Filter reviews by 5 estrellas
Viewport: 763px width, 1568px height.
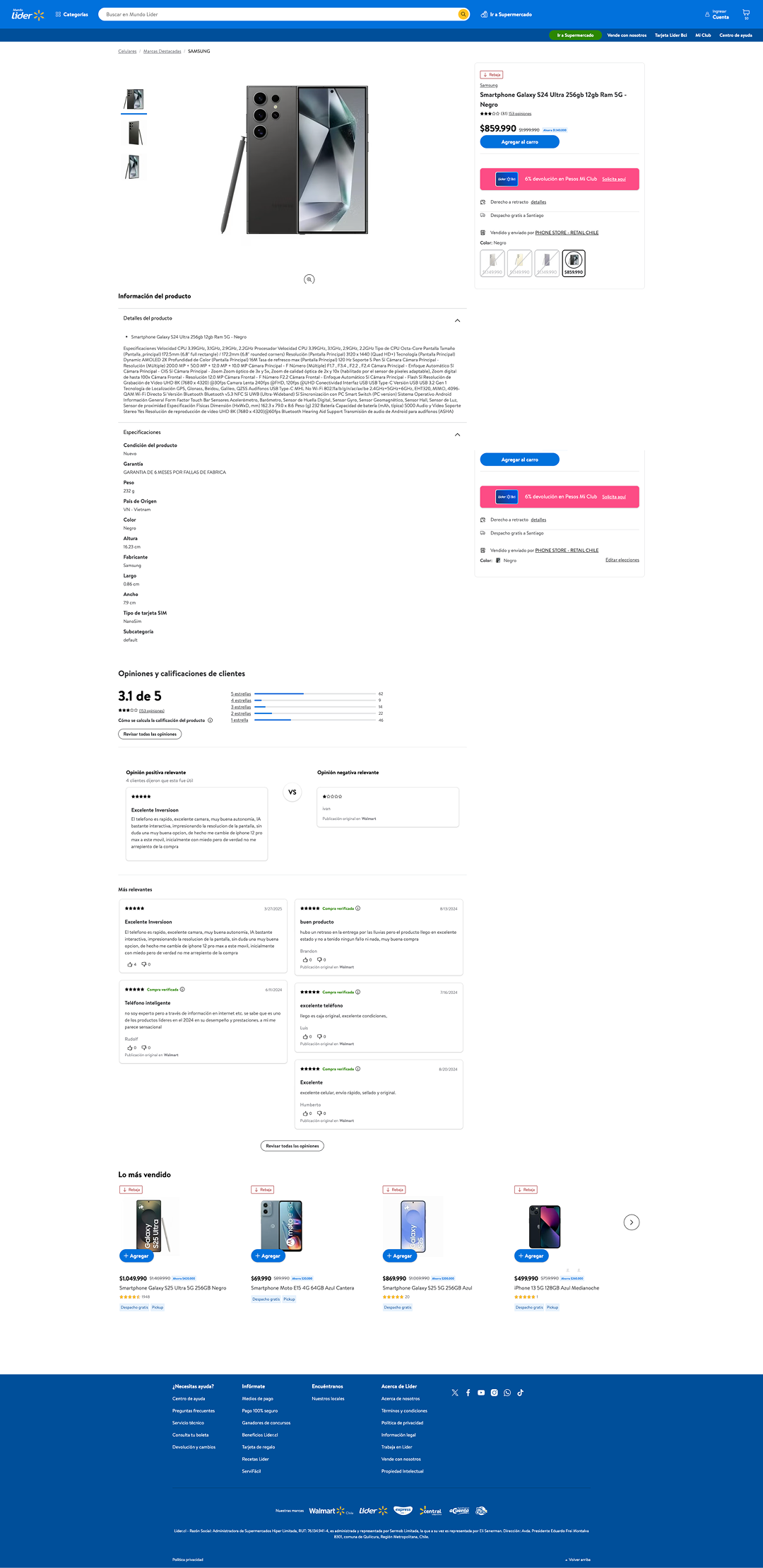tap(241, 694)
